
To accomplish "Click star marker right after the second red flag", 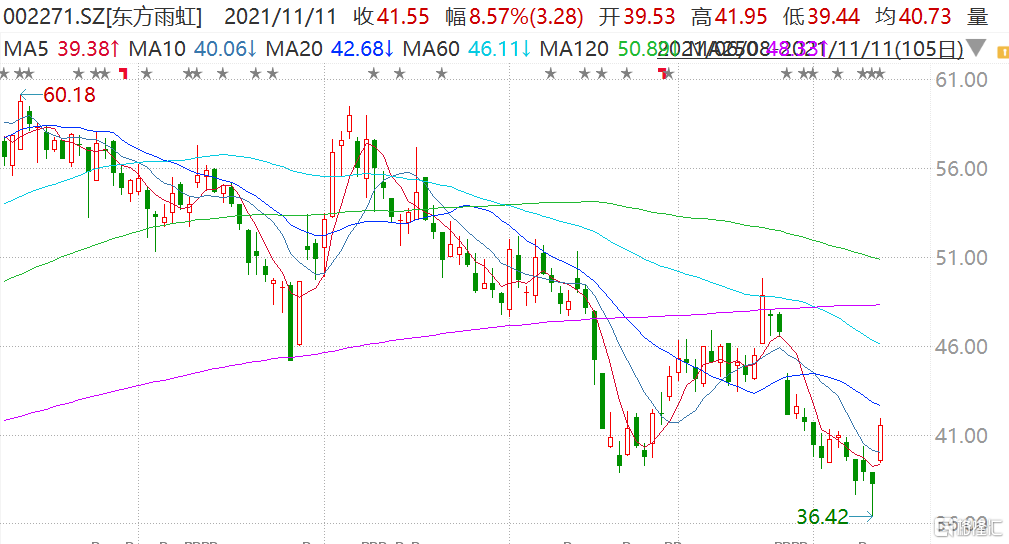I will click(669, 74).
